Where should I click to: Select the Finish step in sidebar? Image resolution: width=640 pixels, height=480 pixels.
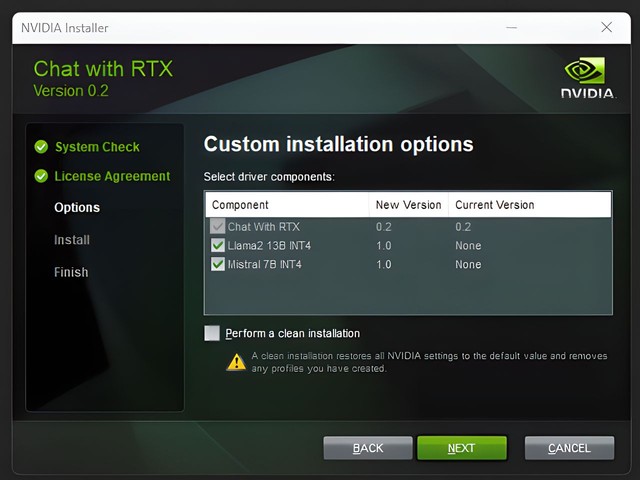(x=71, y=272)
